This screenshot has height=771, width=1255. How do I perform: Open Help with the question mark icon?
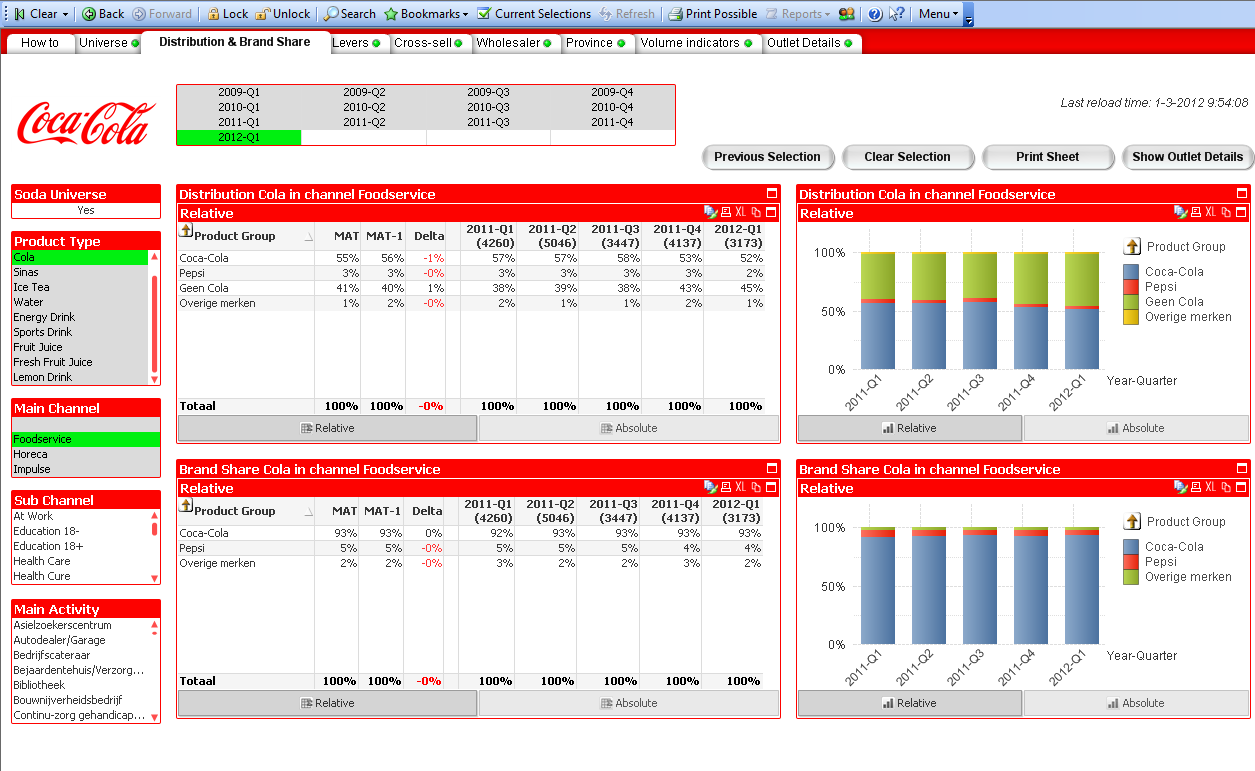[875, 14]
